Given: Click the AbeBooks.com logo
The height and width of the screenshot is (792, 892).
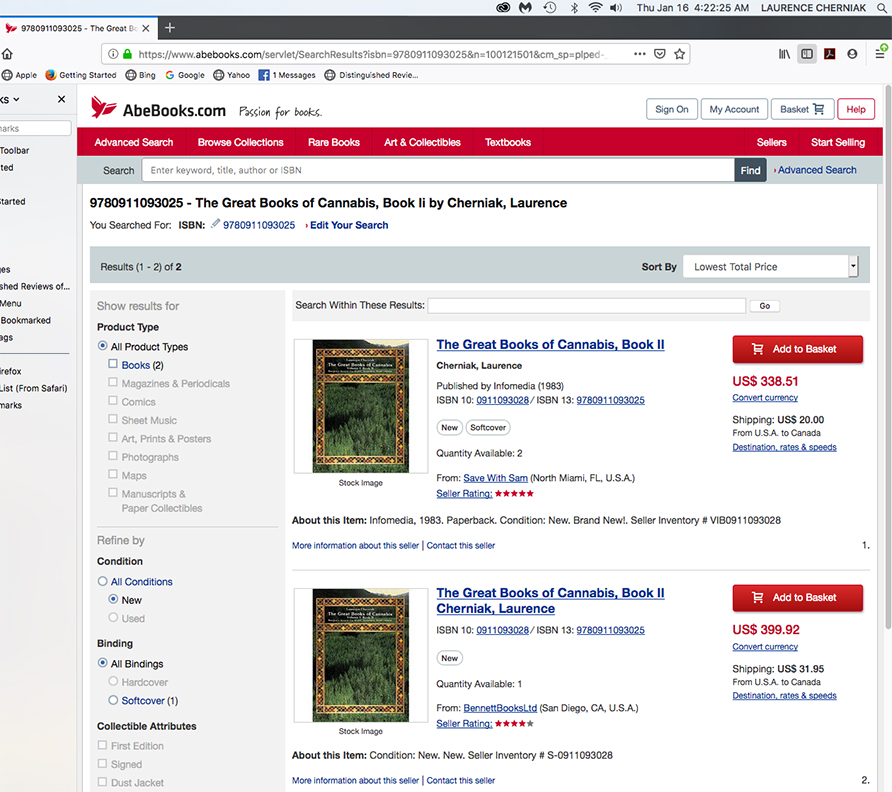Looking at the screenshot, I should pos(158,109).
